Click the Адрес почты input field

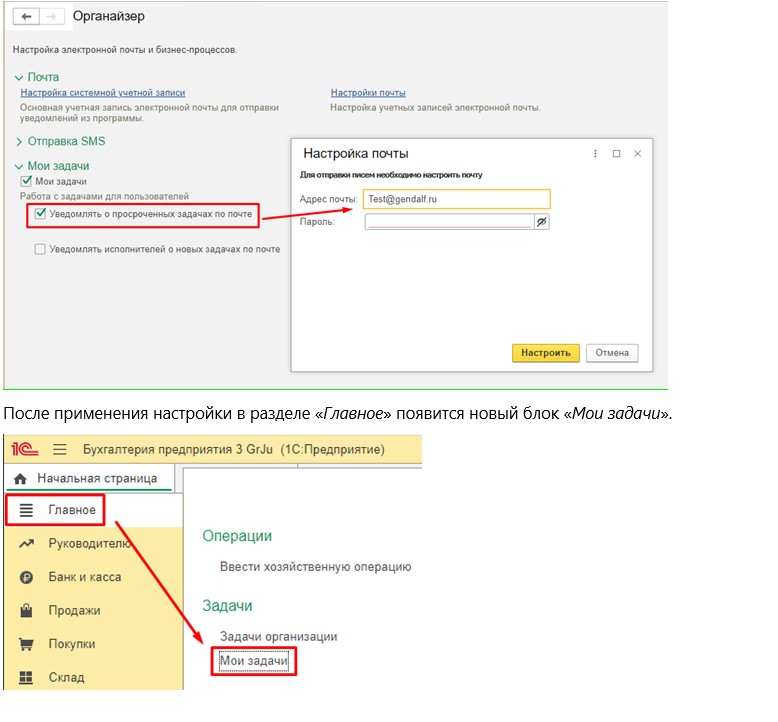click(455, 199)
